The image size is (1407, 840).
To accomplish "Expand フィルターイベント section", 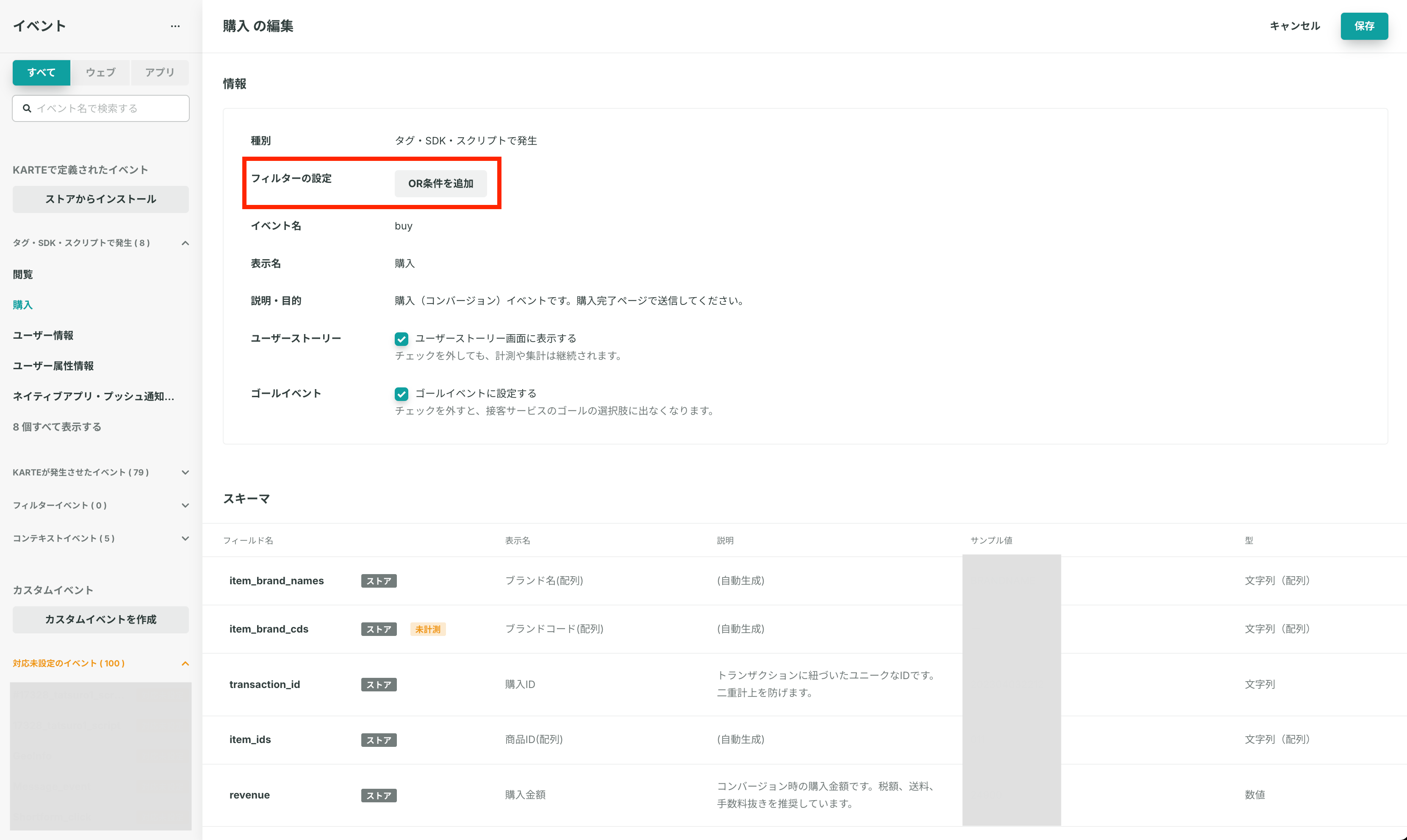I will coord(185,506).
